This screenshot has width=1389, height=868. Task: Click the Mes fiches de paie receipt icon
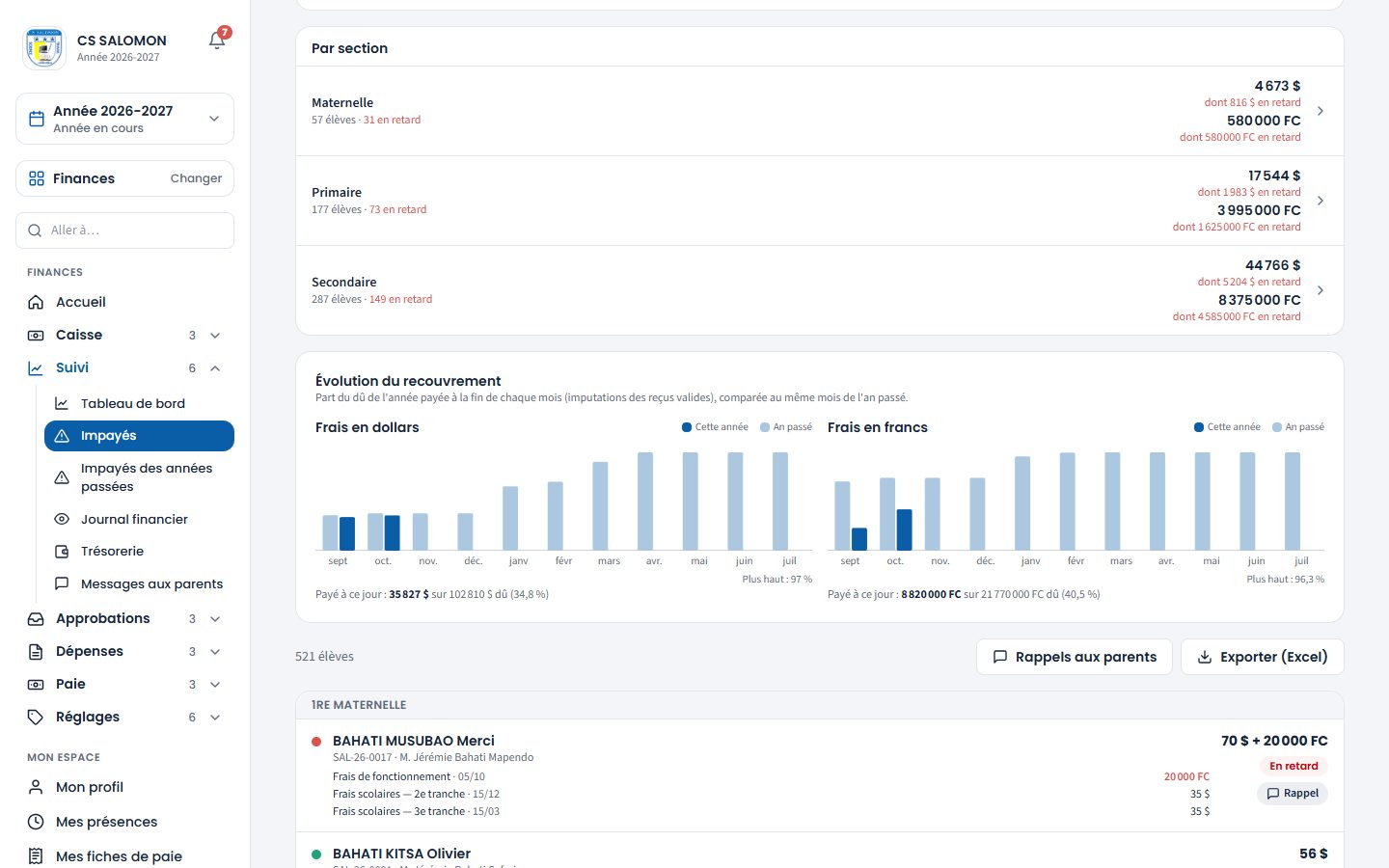pyautogui.click(x=36, y=856)
